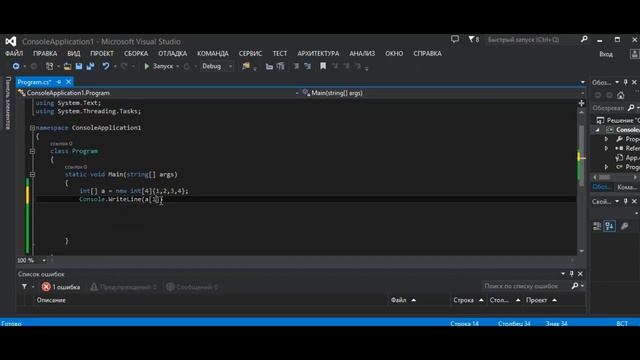Click the Solution Explorer search magnifier icon

pyautogui.click(x=631, y=108)
